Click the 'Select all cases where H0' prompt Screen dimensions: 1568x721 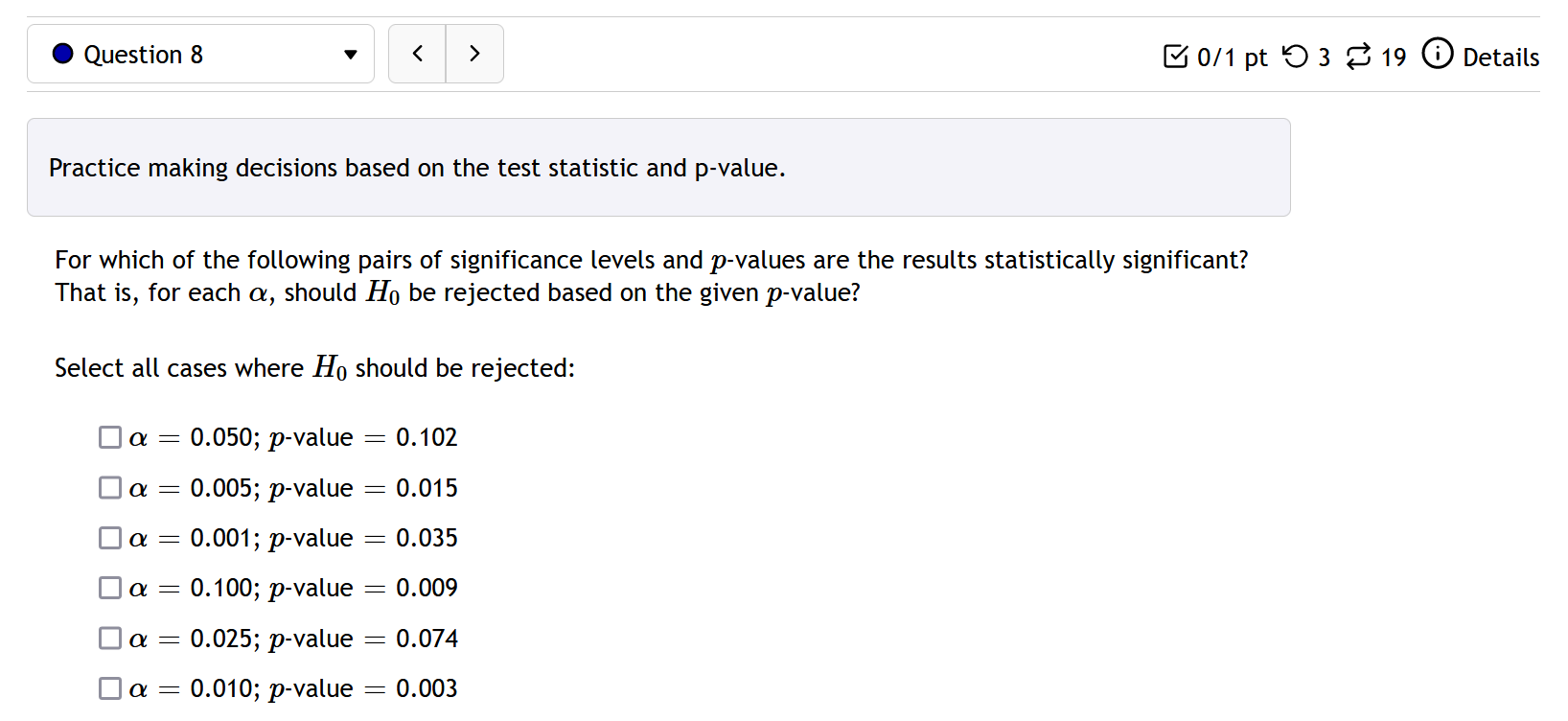coord(314,368)
